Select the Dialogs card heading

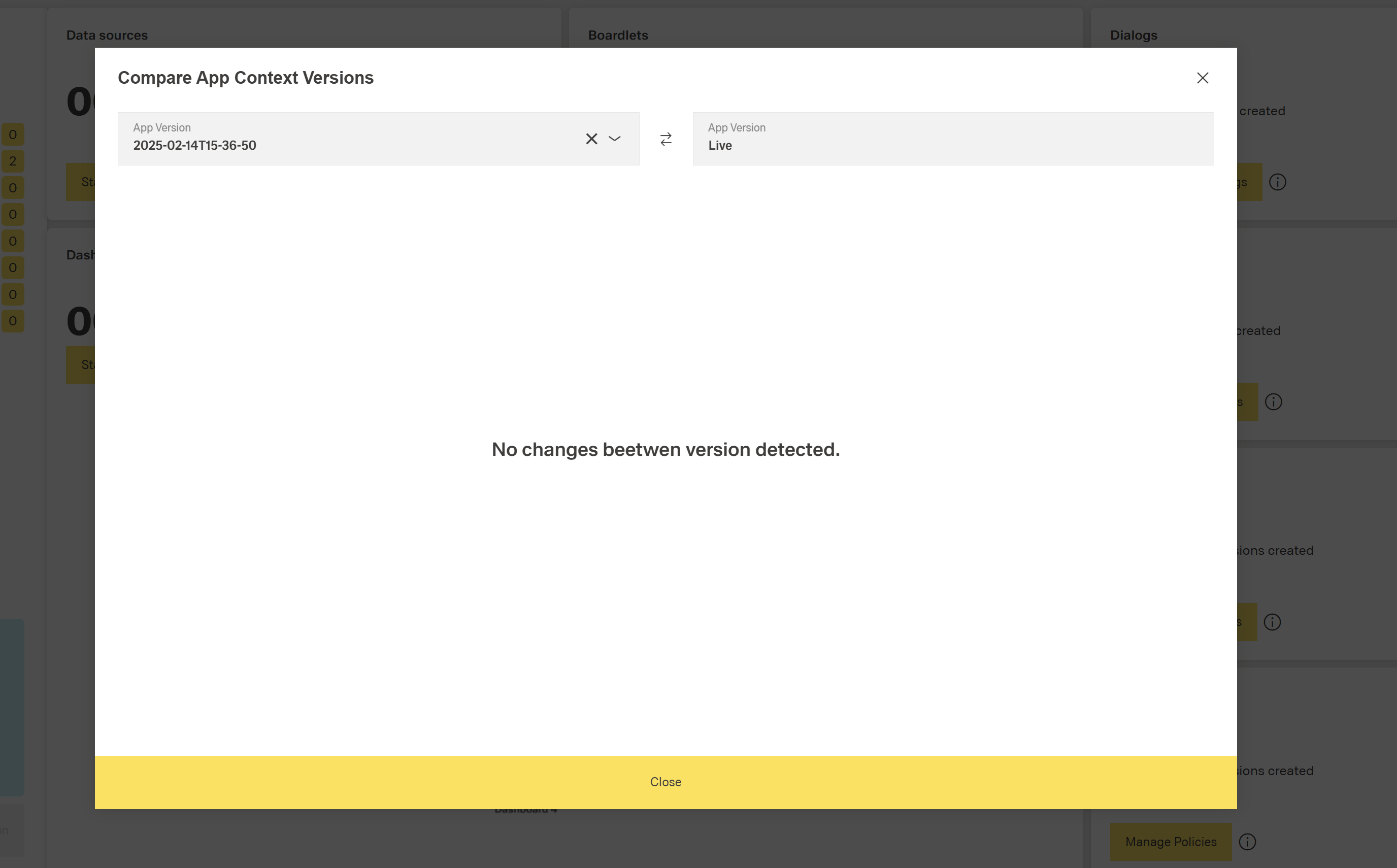click(1134, 36)
